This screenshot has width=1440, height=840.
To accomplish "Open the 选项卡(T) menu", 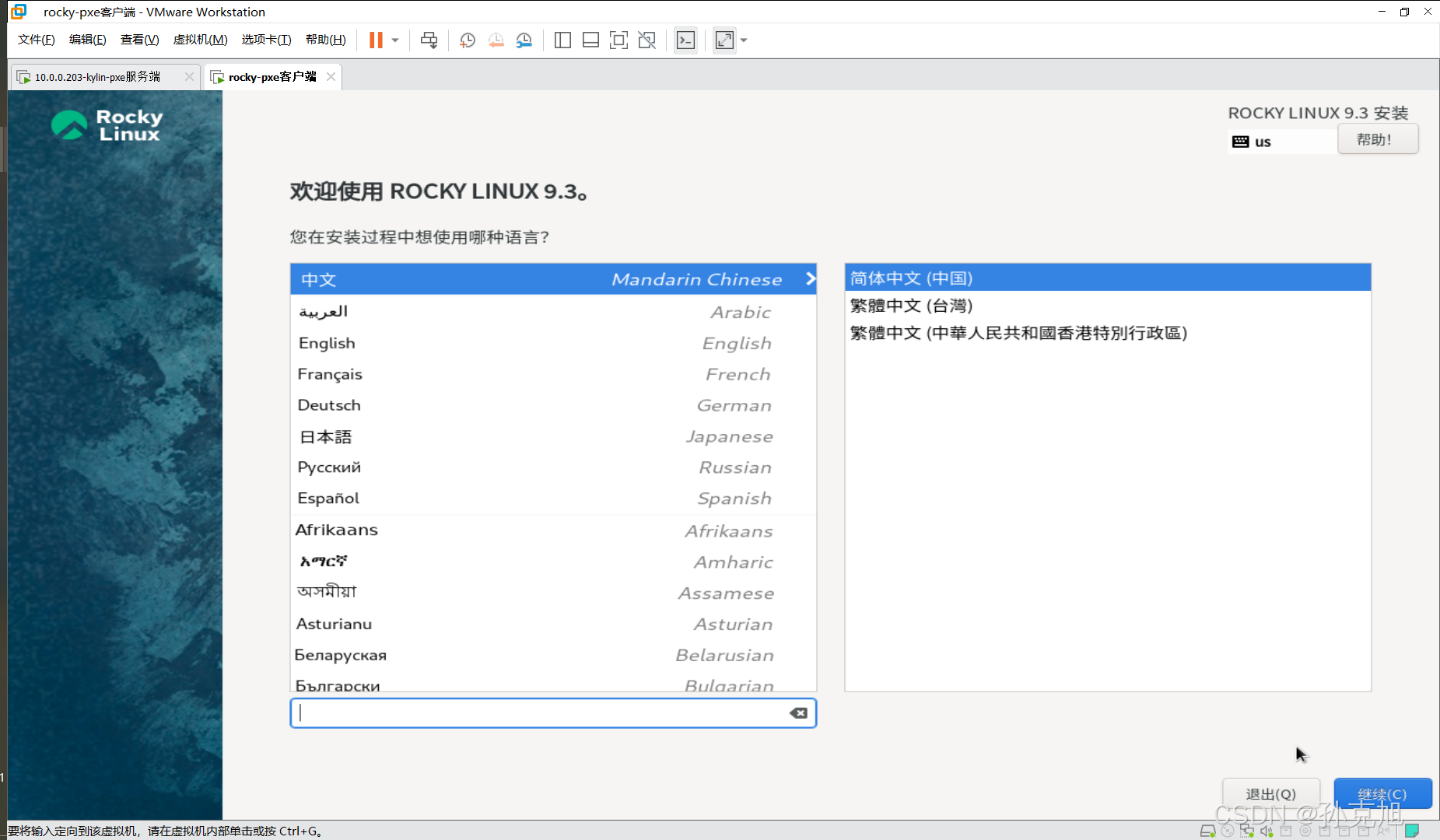I will [266, 40].
